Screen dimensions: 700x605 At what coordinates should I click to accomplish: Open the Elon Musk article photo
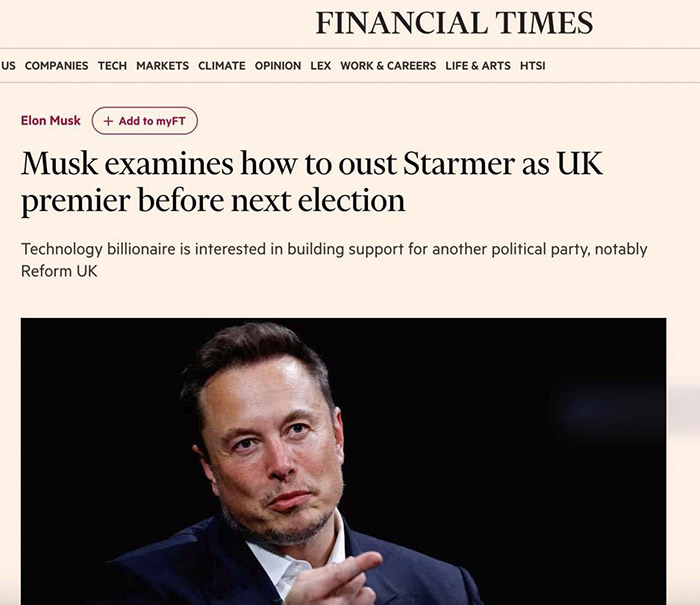pos(343,460)
